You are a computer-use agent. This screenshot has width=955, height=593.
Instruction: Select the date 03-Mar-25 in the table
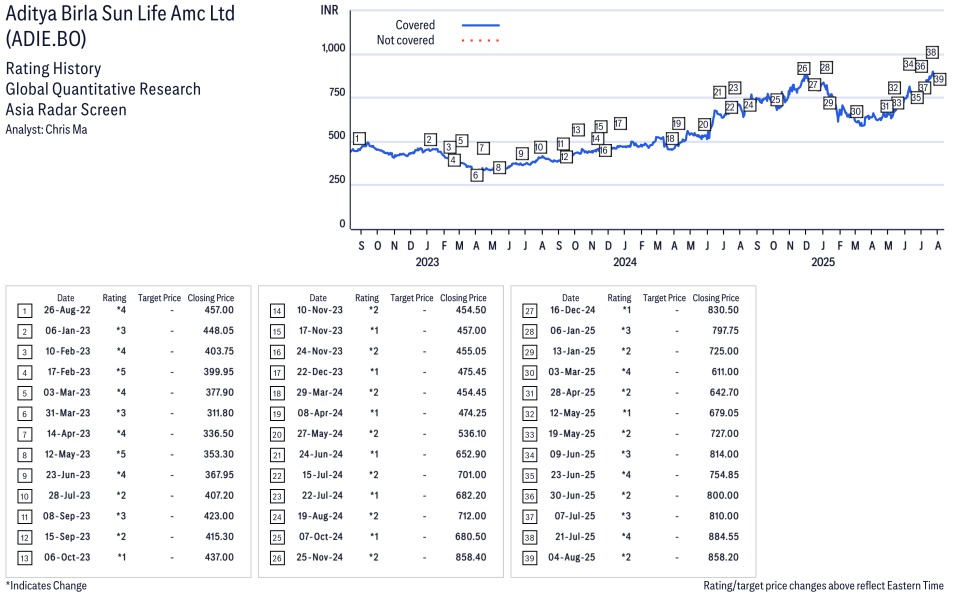point(572,372)
